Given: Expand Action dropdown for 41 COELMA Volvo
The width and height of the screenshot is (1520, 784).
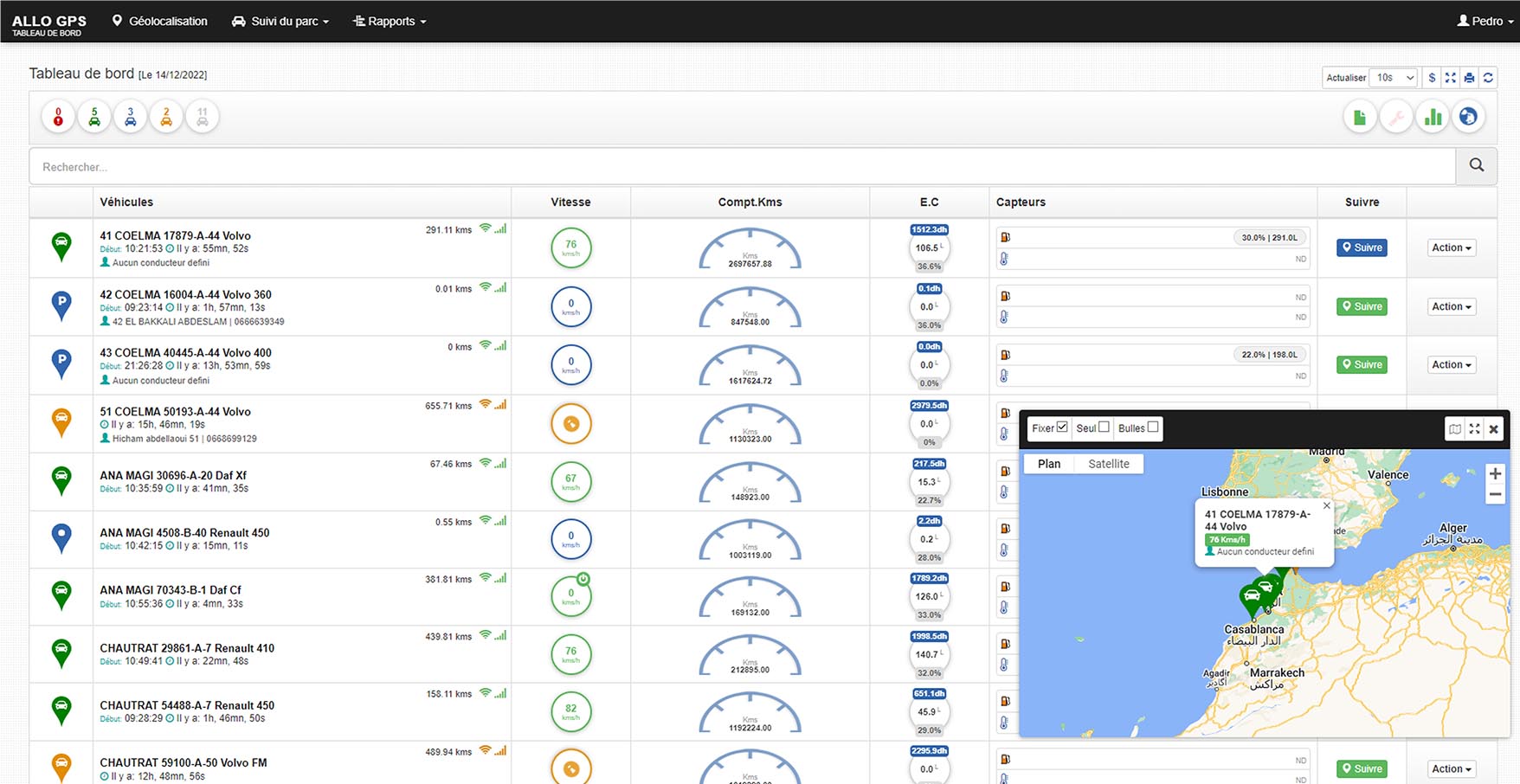Looking at the screenshot, I should (1451, 247).
